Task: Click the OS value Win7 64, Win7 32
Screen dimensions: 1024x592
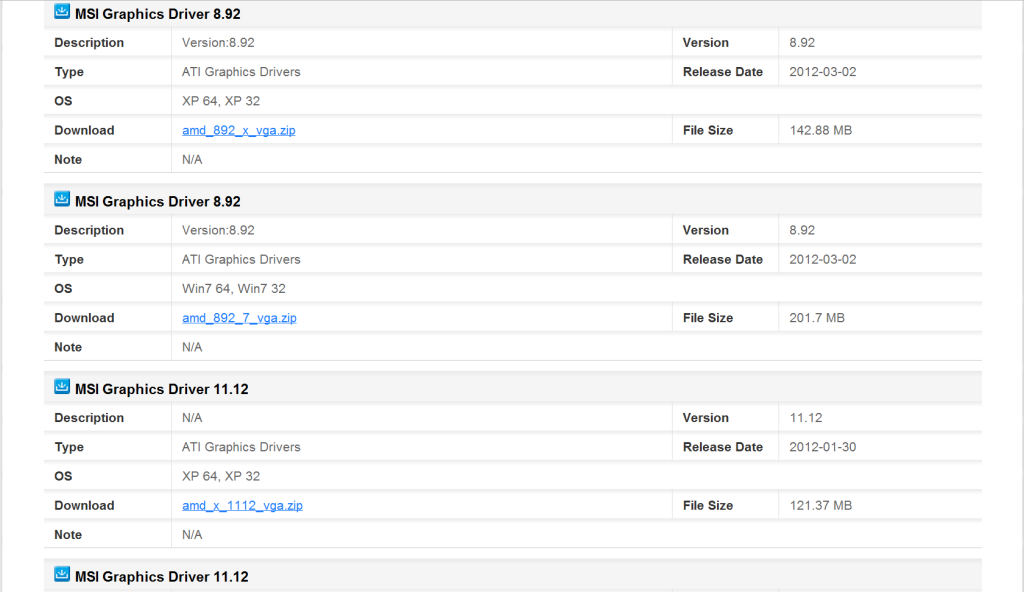Action: pyautogui.click(x=233, y=288)
